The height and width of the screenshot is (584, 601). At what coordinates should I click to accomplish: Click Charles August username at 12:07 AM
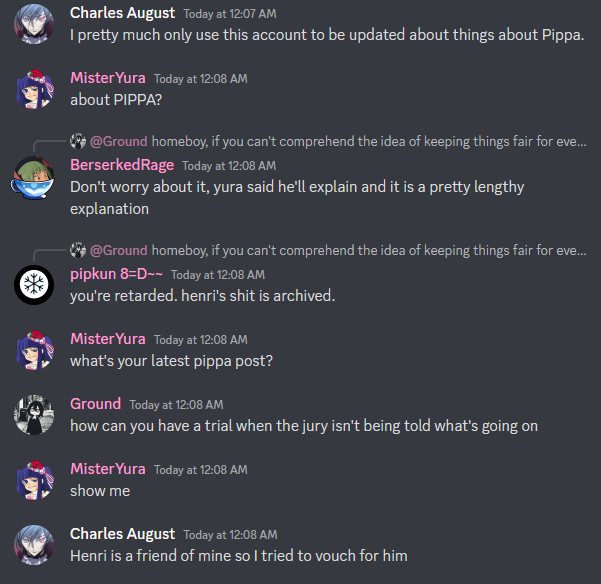click(x=122, y=13)
